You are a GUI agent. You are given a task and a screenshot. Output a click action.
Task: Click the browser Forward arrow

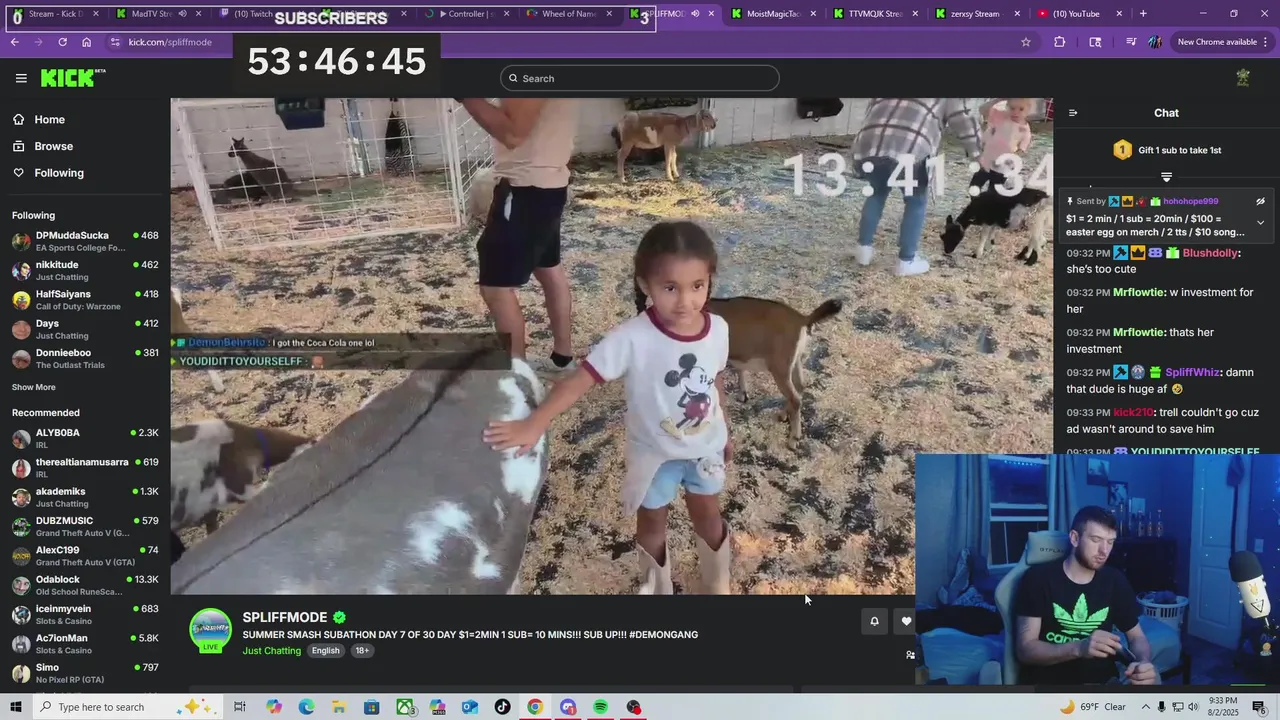coord(38,42)
